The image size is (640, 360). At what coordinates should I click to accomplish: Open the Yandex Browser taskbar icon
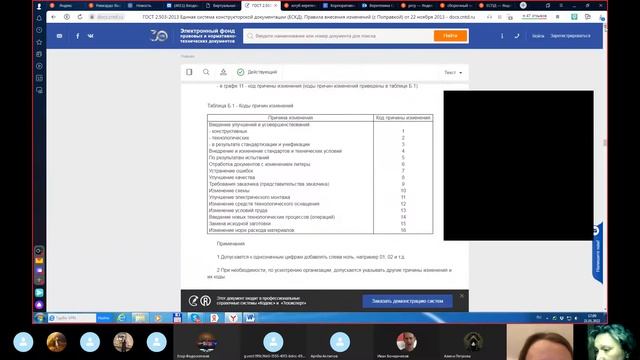point(233,318)
